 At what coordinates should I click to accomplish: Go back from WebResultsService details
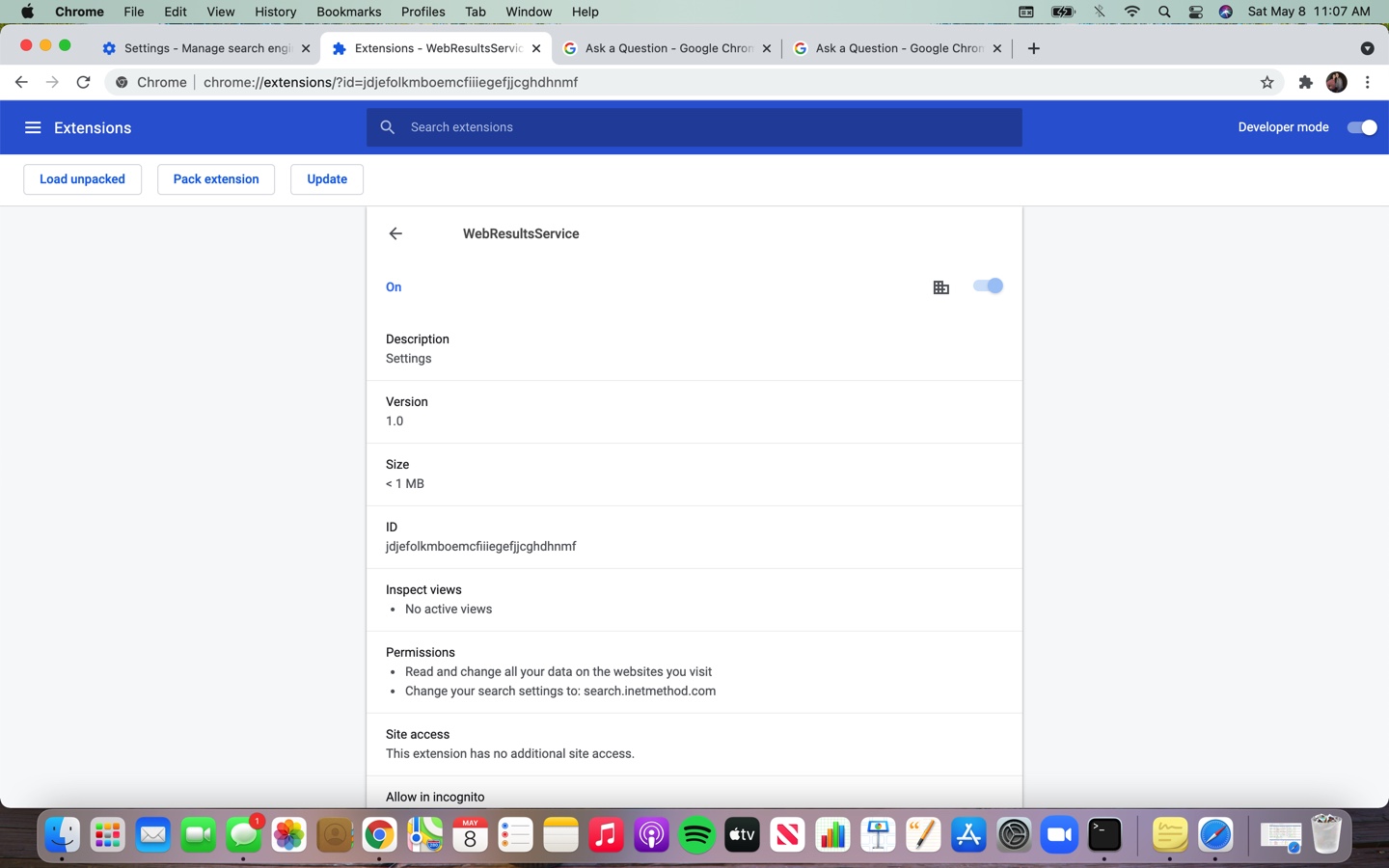tap(395, 233)
